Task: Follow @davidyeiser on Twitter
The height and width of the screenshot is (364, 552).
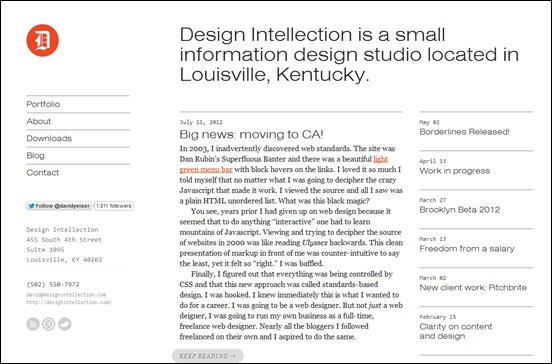Action: [59, 206]
